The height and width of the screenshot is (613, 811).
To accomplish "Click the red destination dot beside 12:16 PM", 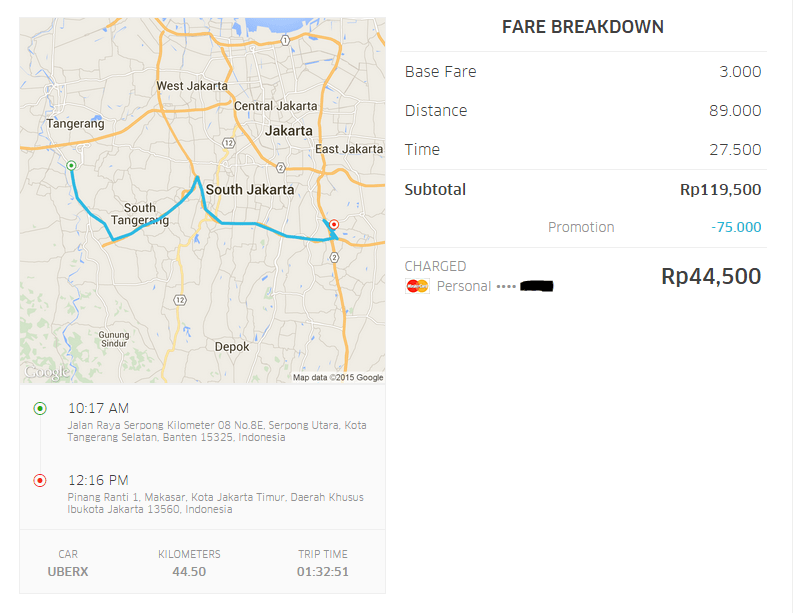I will (x=40, y=477).
